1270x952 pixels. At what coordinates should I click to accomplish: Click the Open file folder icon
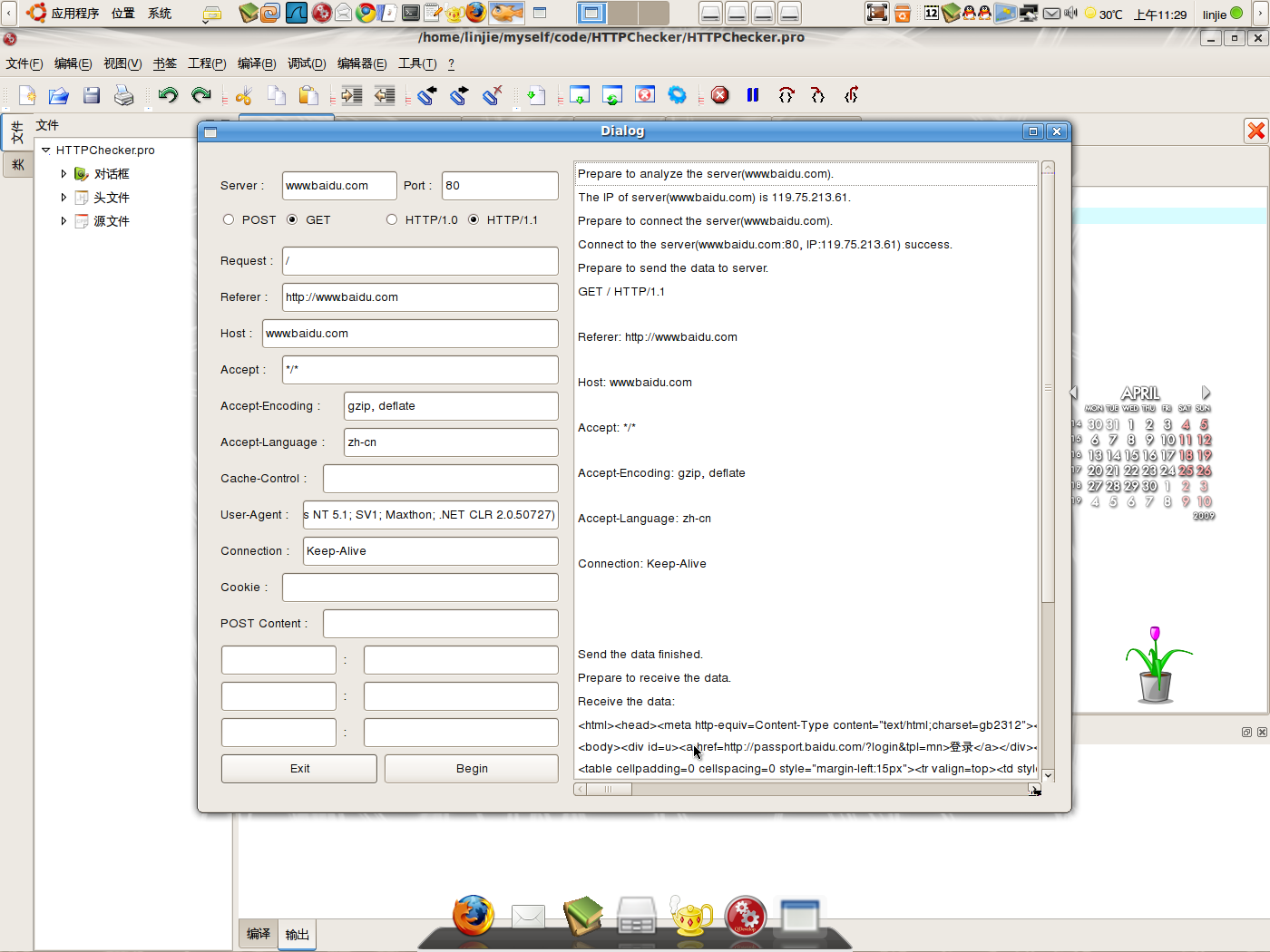coord(59,95)
